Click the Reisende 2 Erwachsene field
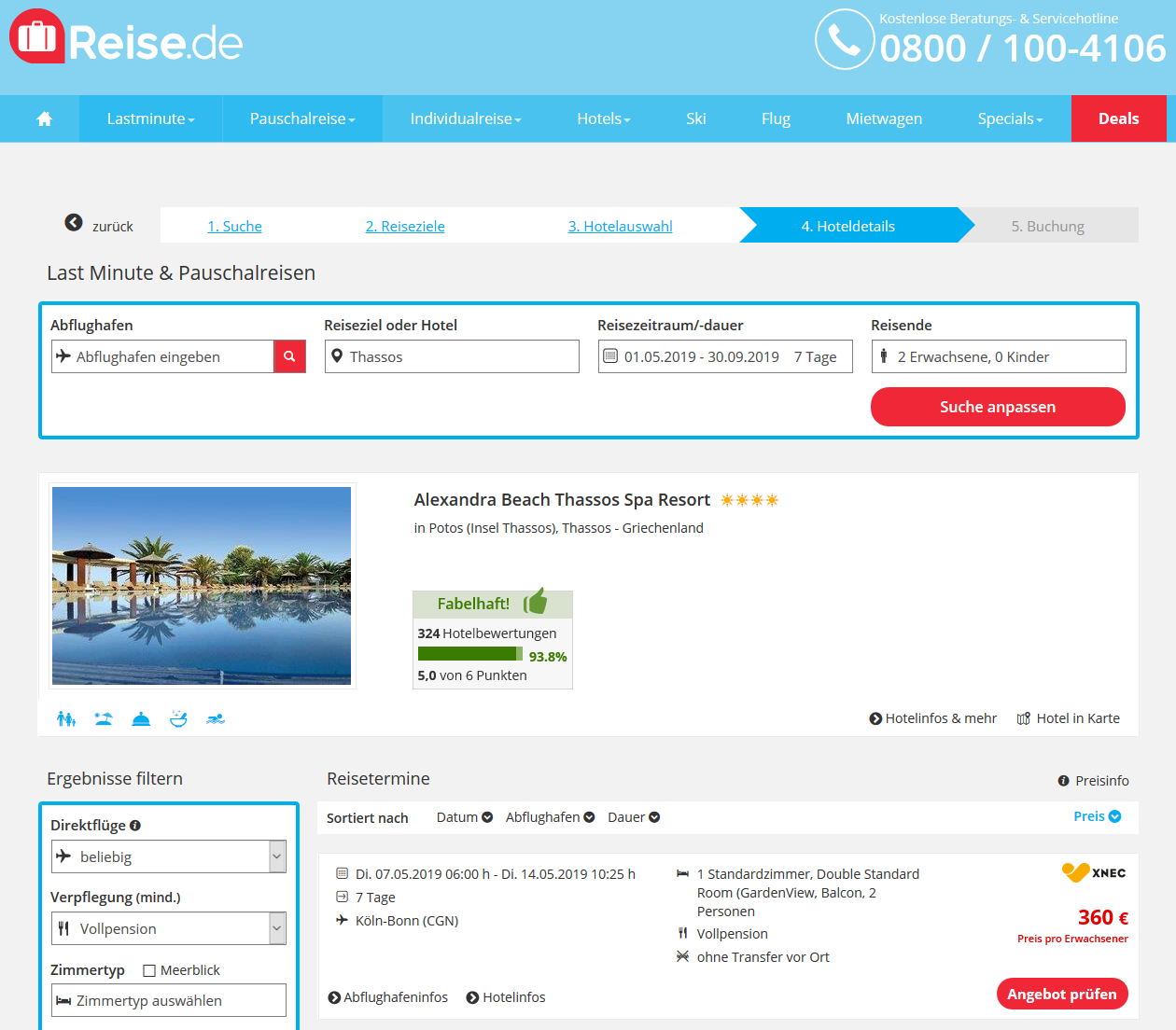Screen dimensions: 1176x1030 (x=999, y=356)
